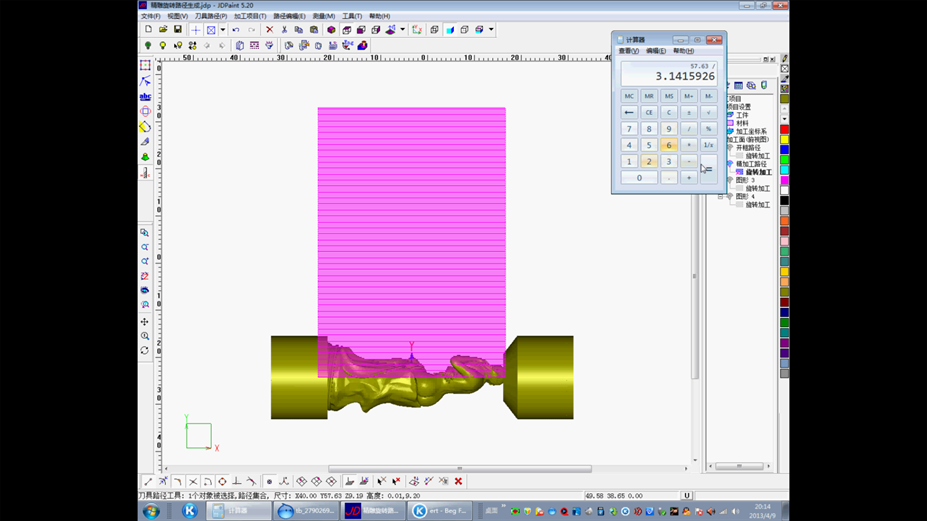This screenshot has height=521, width=927.
Task: Click the New file icon
Action: (x=148, y=30)
